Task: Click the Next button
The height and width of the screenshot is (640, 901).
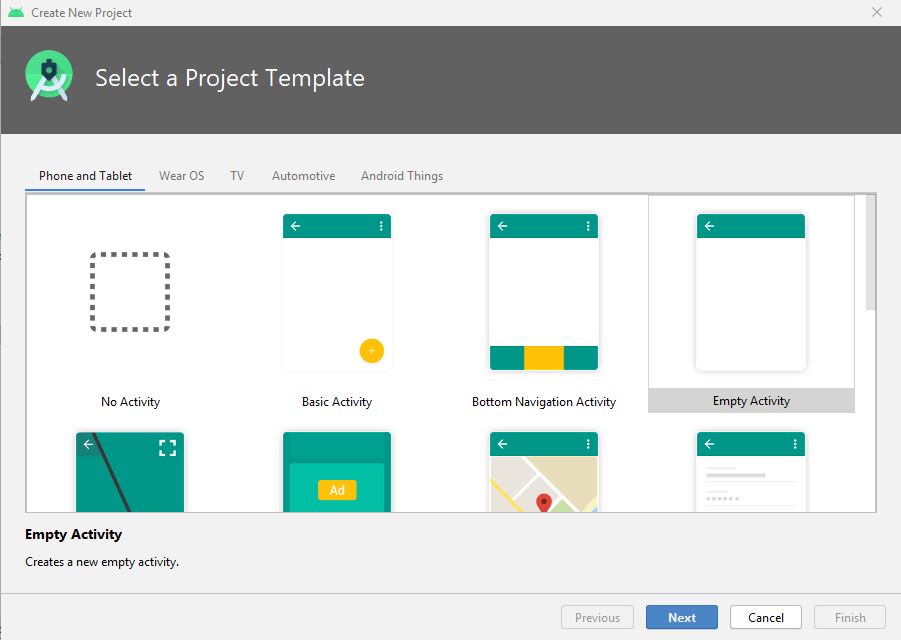Action: 681,618
